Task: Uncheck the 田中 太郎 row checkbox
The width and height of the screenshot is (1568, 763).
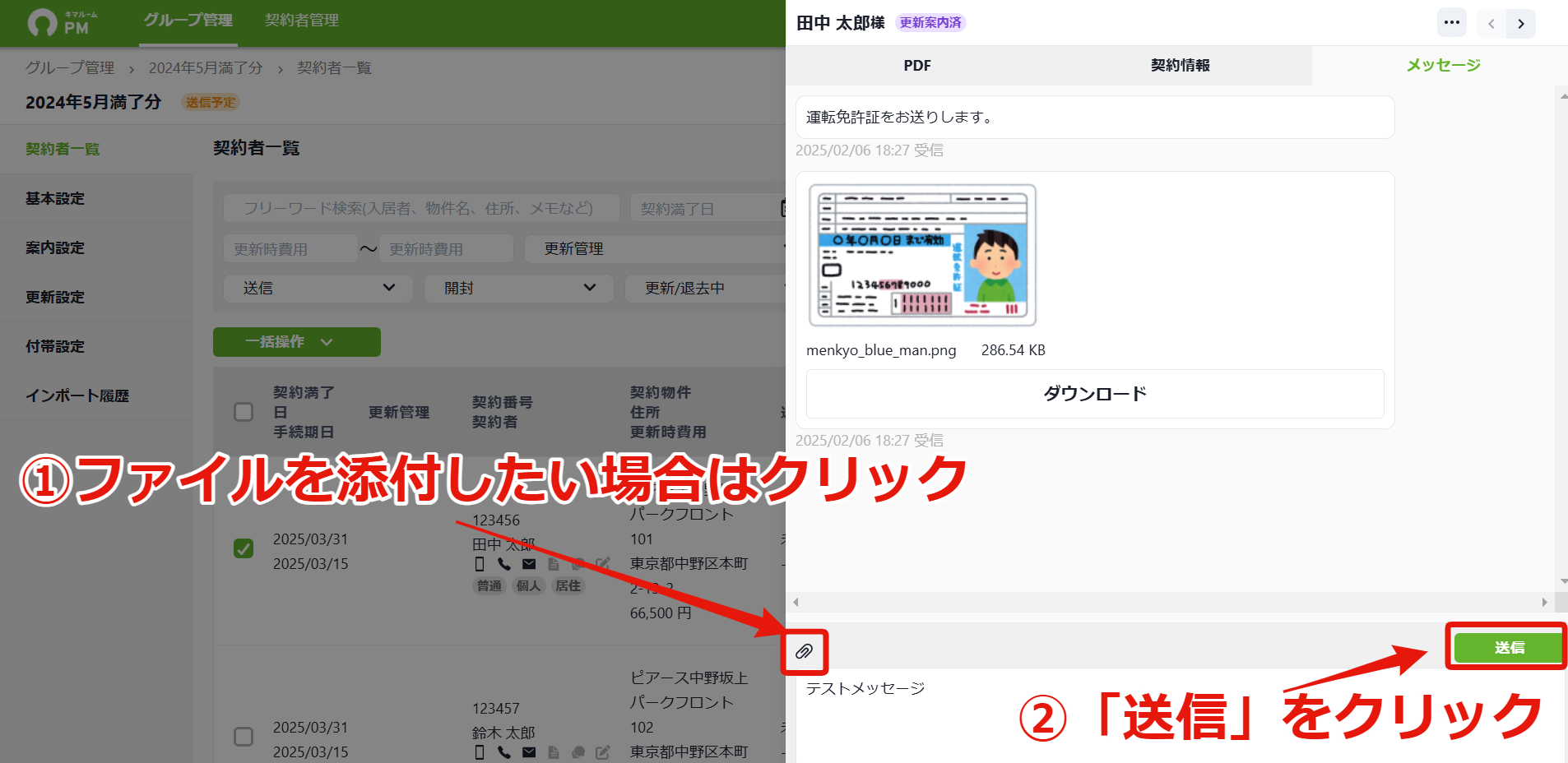Action: (244, 548)
